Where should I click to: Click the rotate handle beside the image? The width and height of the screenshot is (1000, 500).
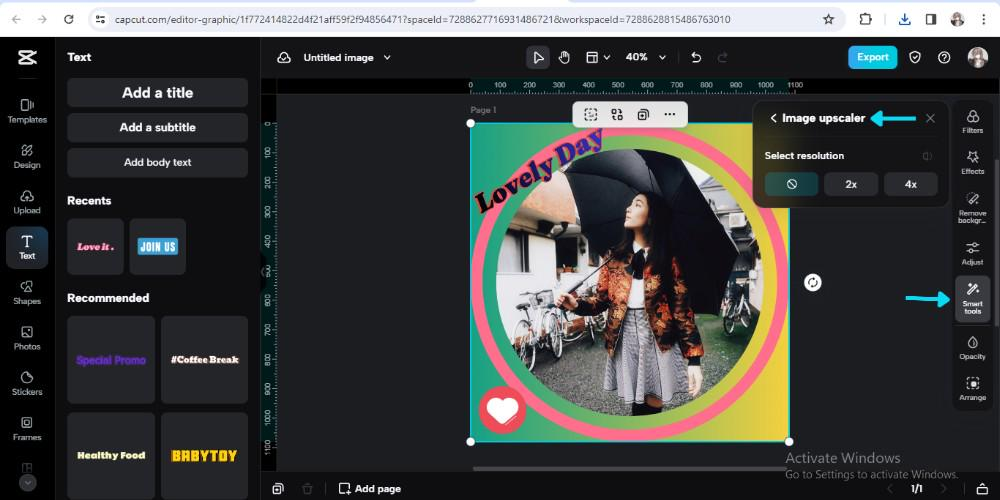(812, 283)
